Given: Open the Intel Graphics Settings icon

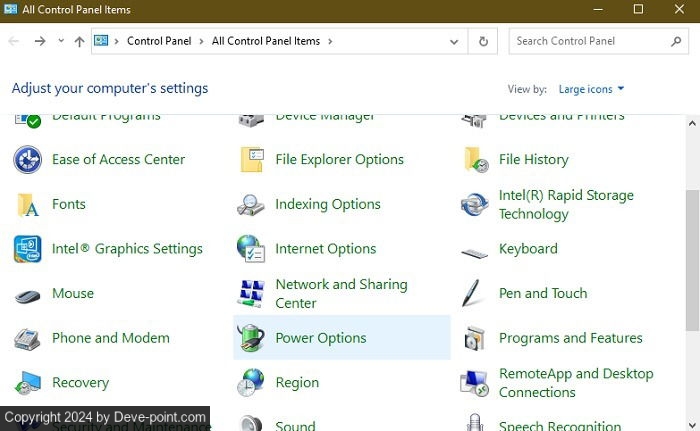Looking at the screenshot, I should coord(27,249).
